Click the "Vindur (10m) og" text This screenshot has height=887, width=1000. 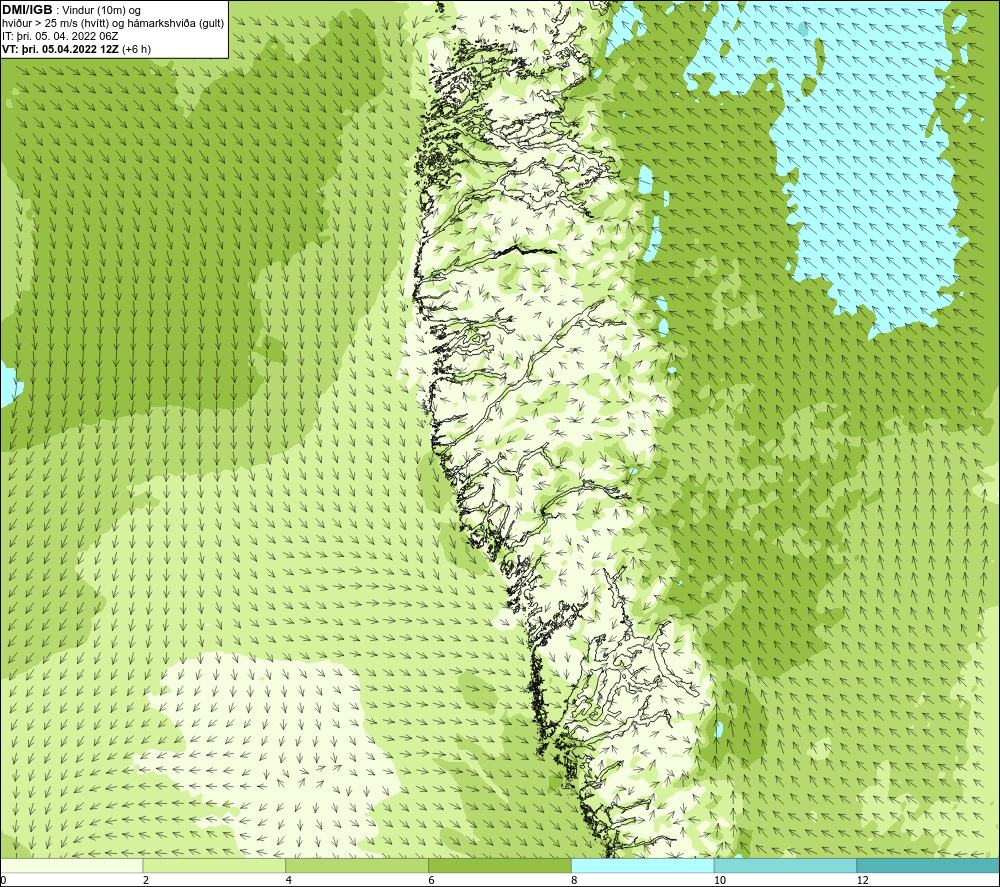(x=102, y=11)
